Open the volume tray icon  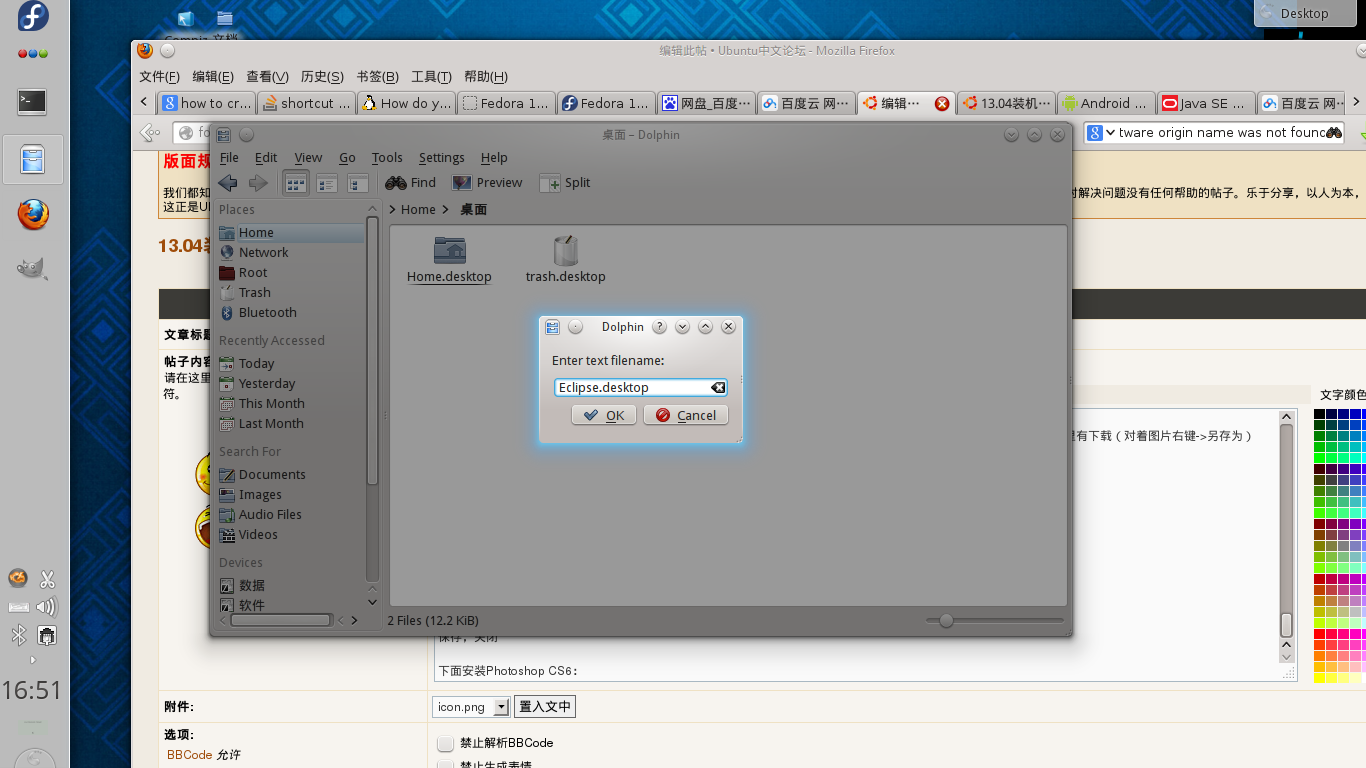46,607
